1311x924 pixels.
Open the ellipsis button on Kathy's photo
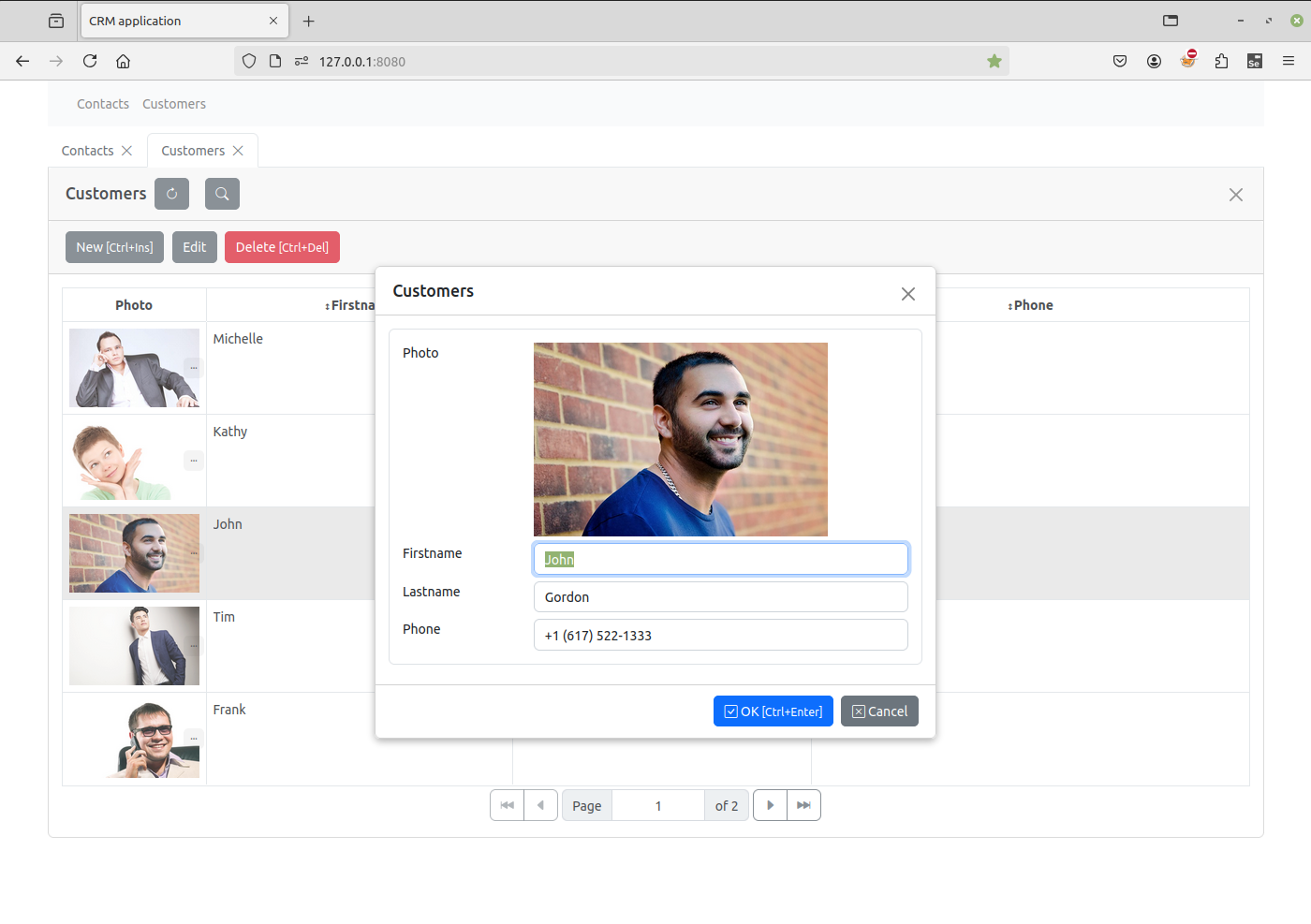194,460
